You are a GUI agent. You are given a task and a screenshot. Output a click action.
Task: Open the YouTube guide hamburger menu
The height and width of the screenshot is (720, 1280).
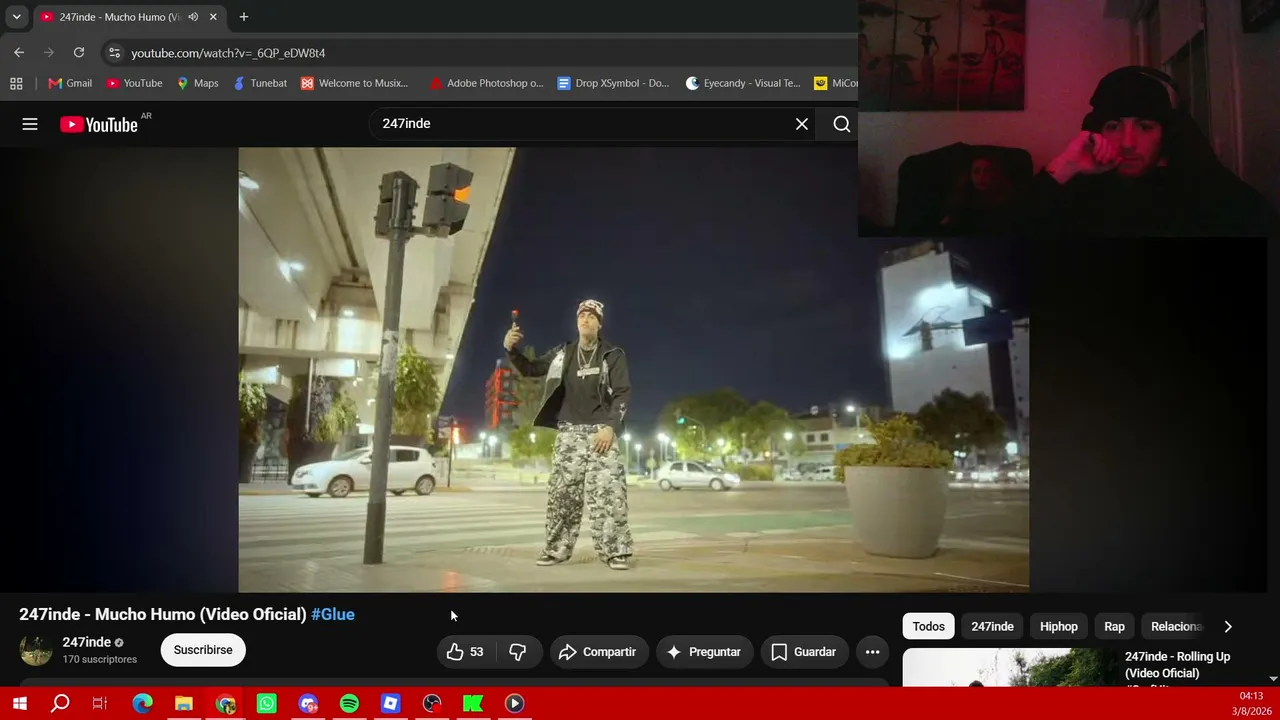coord(30,124)
